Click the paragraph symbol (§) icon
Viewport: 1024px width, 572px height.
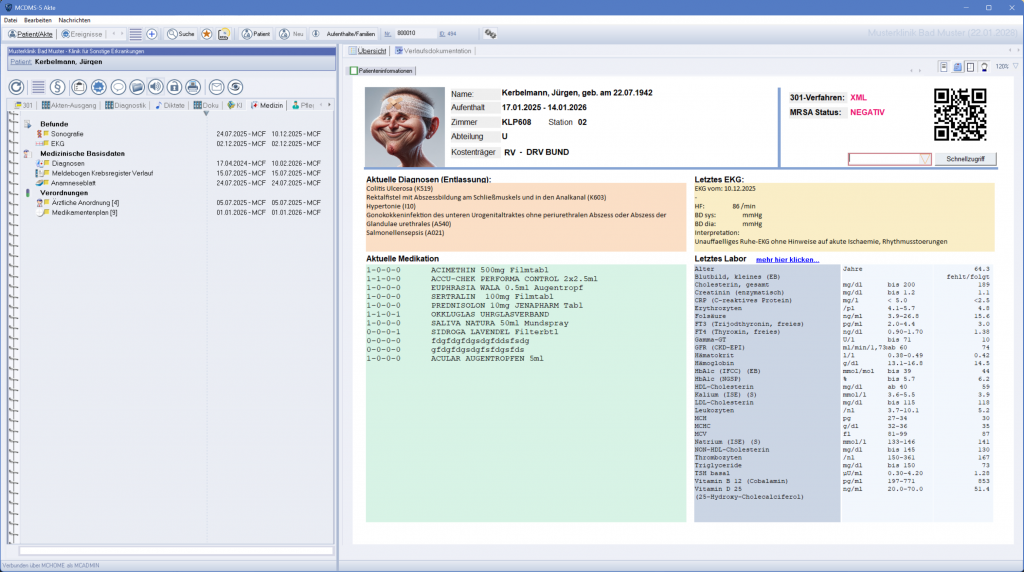(x=58, y=87)
